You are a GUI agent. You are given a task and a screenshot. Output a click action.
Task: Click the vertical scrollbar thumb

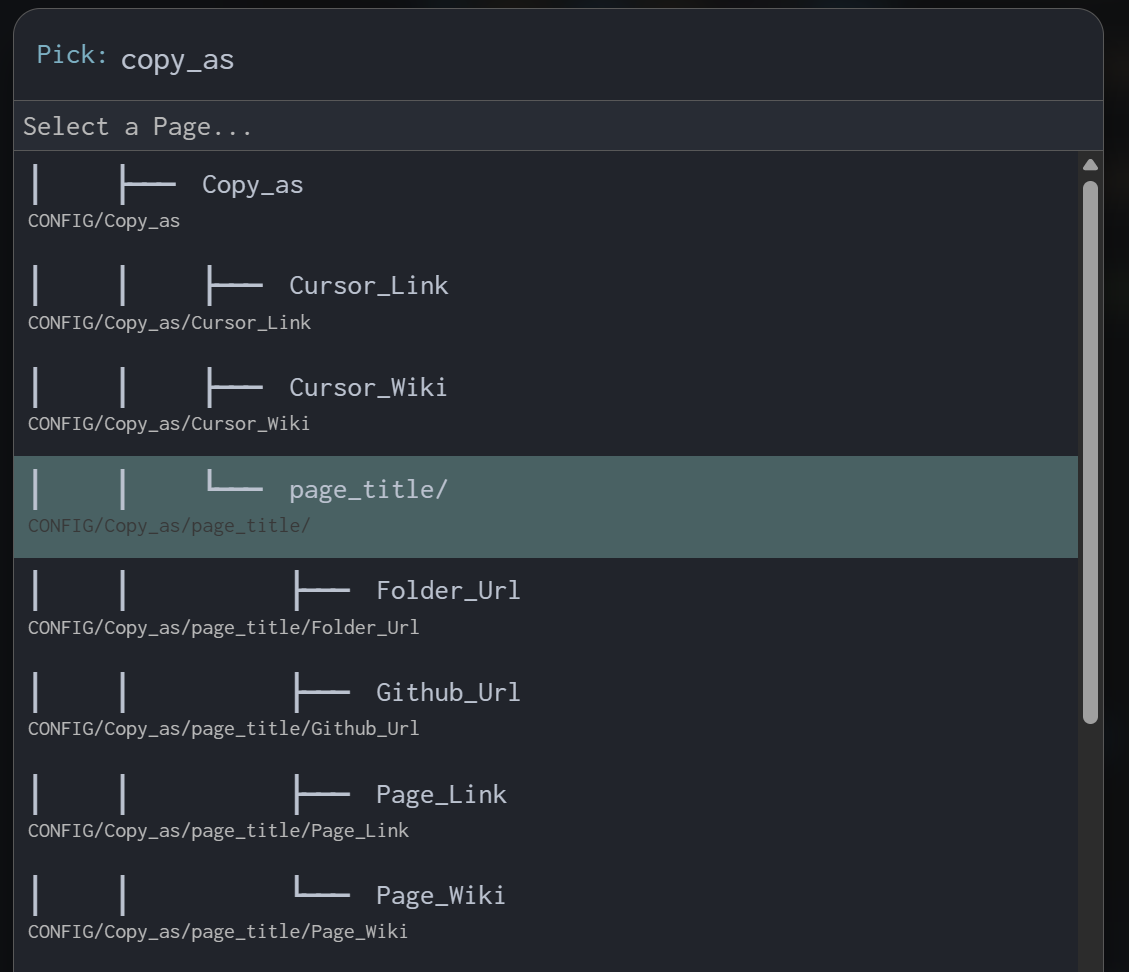pos(1090,450)
